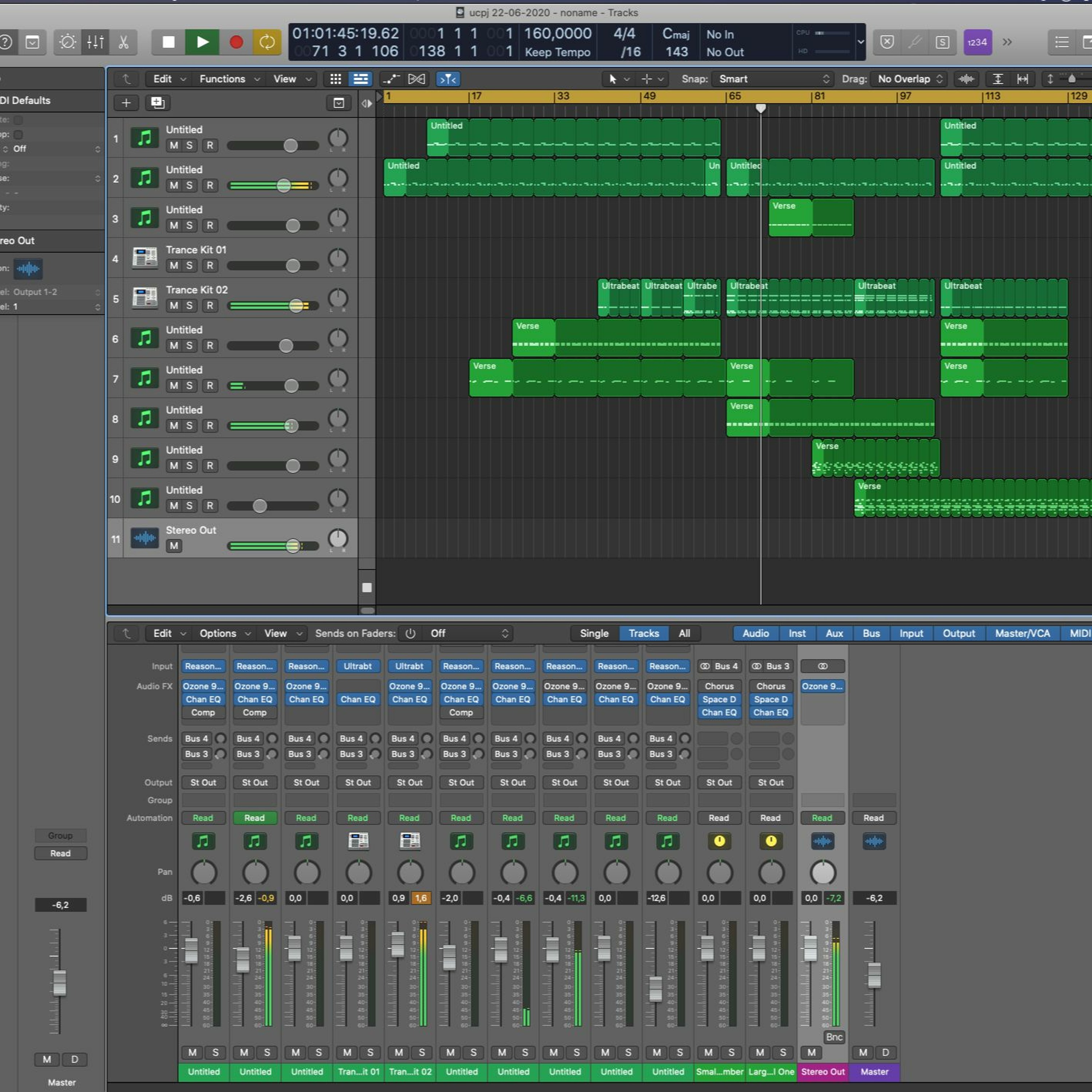Mute the Trance Kit 01 track
This screenshot has height=1092, width=1092.
[174, 266]
